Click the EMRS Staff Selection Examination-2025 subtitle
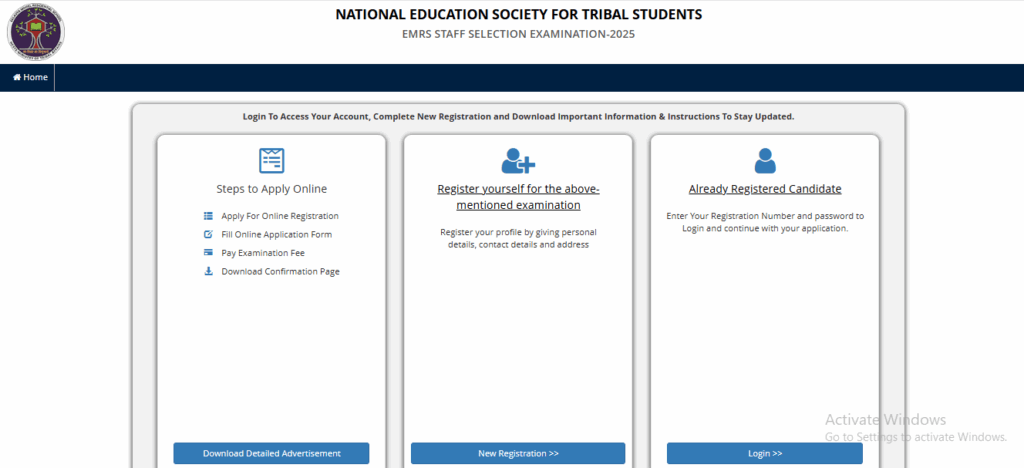 (x=518, y=35)
